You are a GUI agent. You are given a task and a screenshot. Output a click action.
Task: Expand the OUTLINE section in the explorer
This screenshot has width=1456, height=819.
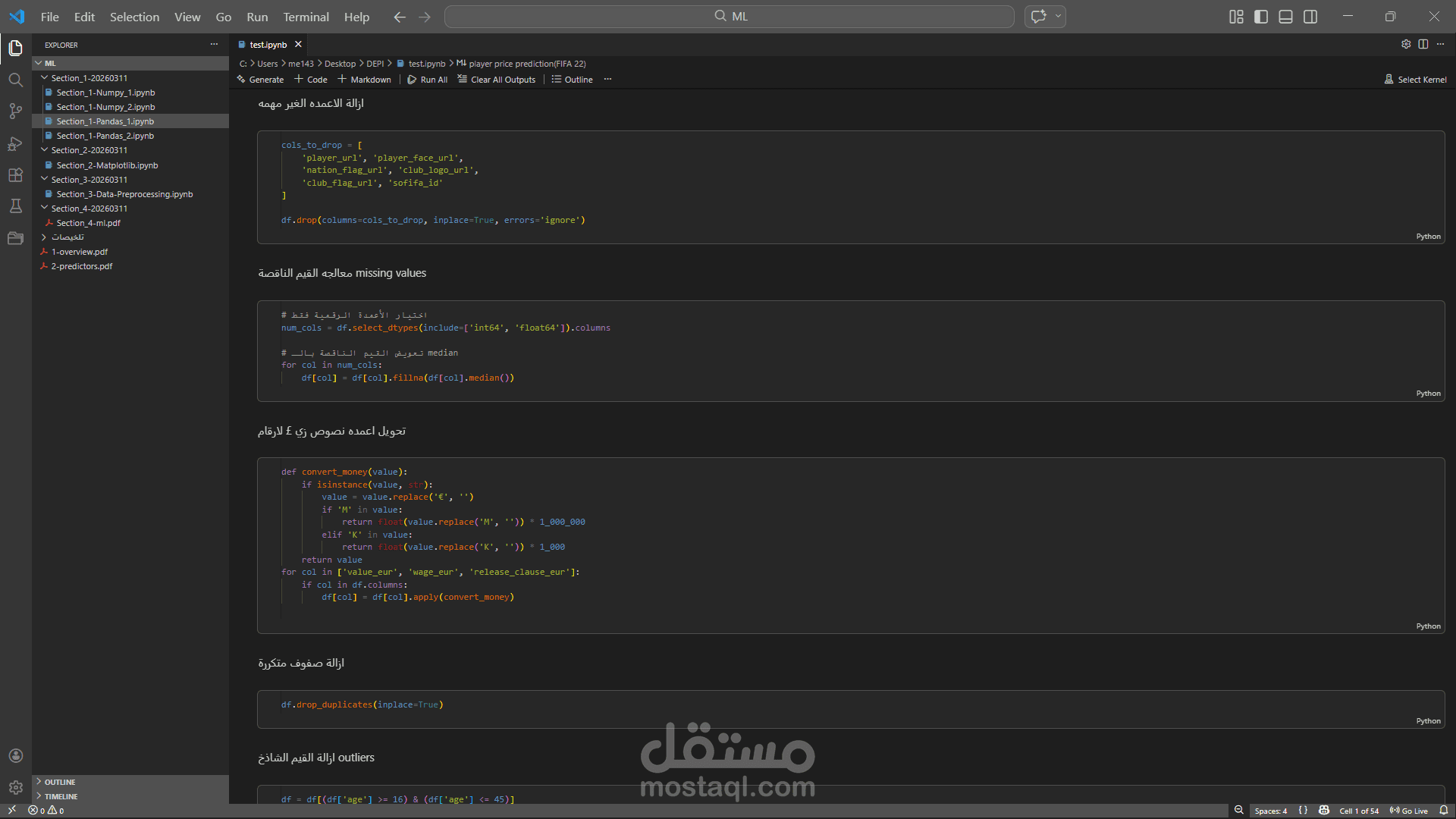pyautogui.click(x=59, y=782)
